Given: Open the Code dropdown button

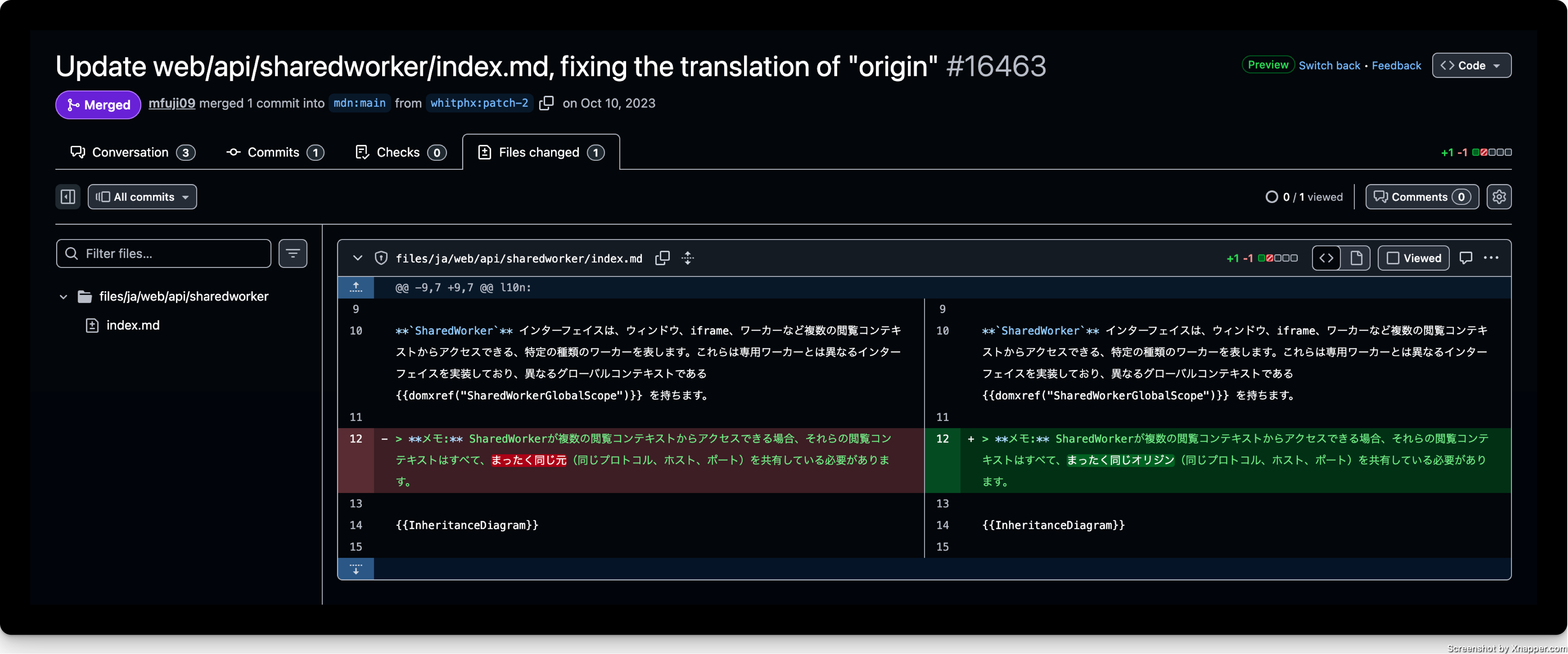Looking at the screenshot, I should point(1471,65).
